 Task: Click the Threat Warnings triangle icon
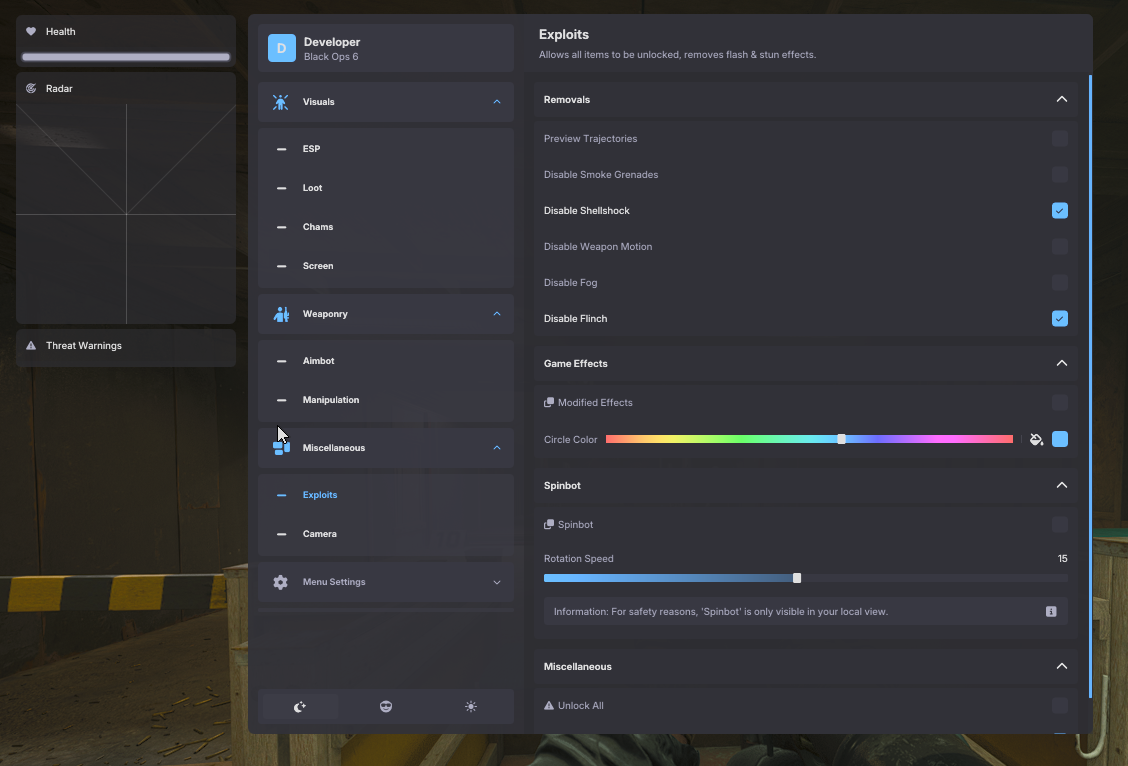[31, 346]
